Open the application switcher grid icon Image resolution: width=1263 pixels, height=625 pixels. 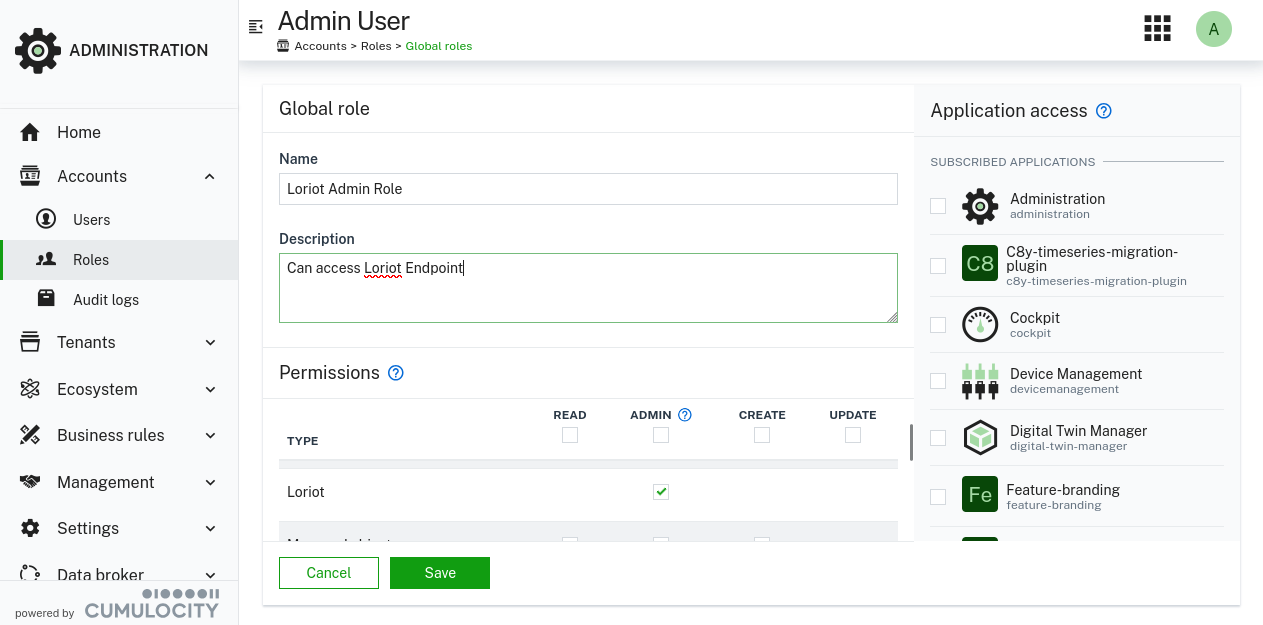click(x=1157, y=29)
